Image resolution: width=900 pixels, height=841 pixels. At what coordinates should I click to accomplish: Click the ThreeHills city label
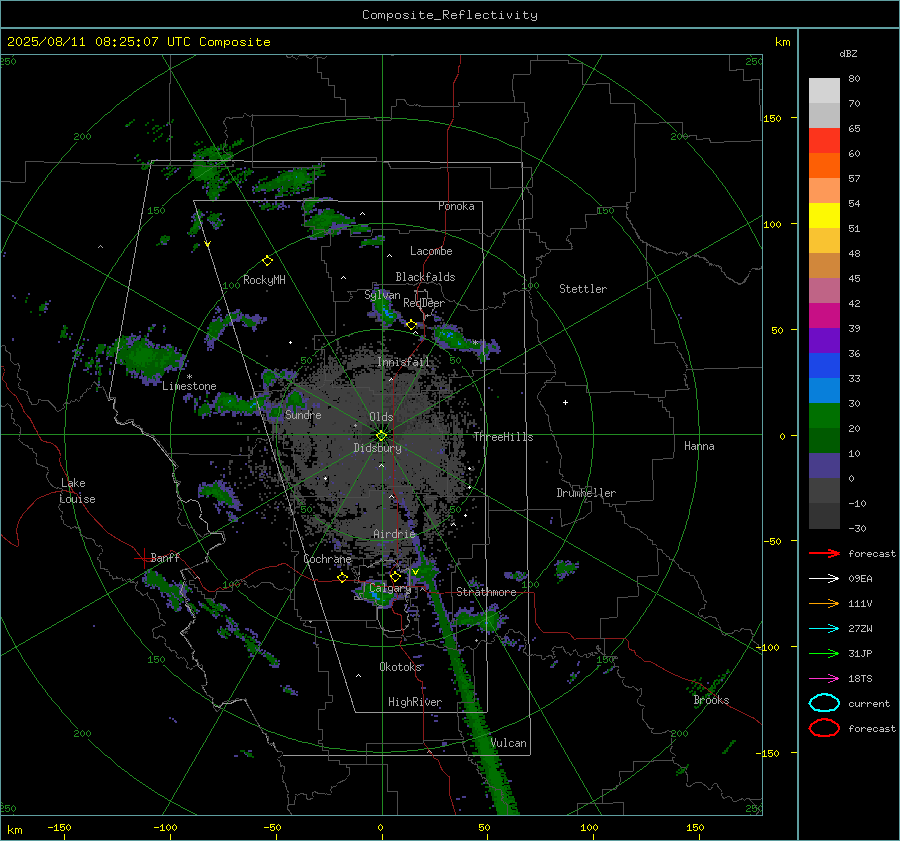[x=503, y=437]
